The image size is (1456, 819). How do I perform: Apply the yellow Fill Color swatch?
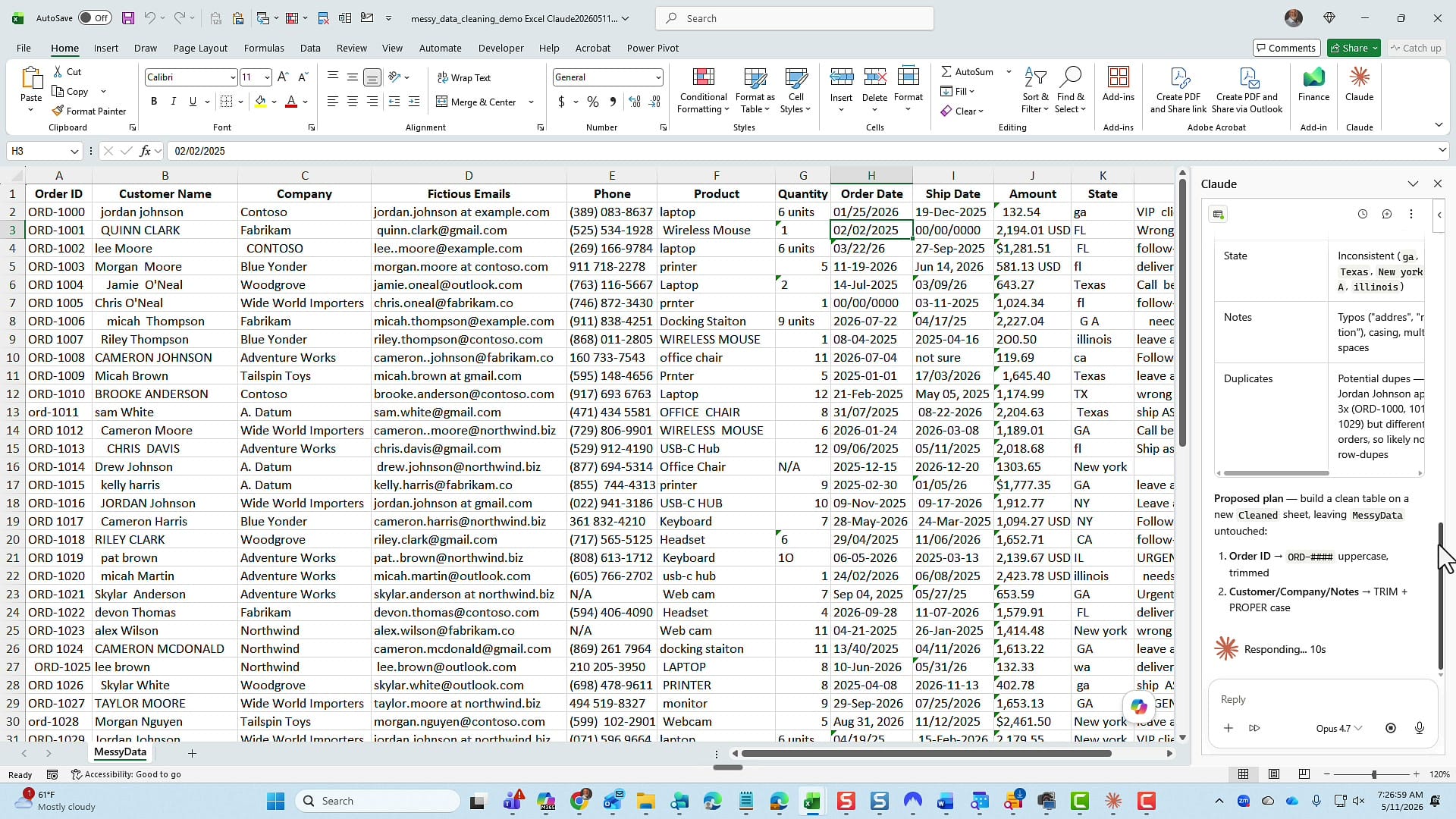261,102
